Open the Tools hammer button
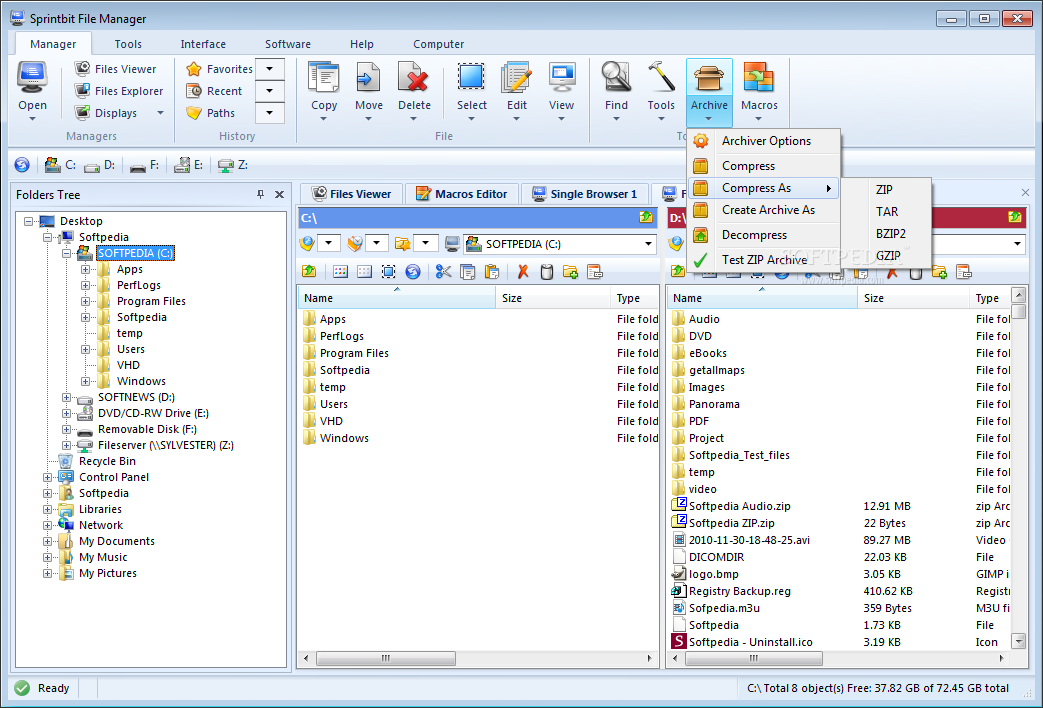Viewport: 1043px width, 708px height. pyautogui.click(x=661, y=92)
